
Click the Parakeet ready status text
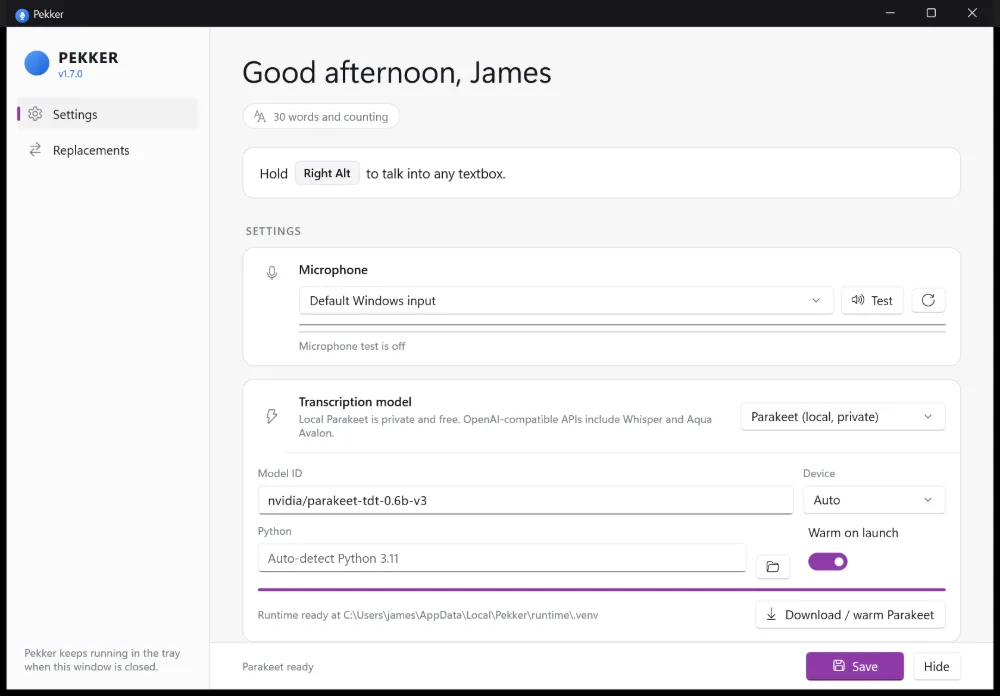(278, 667)
